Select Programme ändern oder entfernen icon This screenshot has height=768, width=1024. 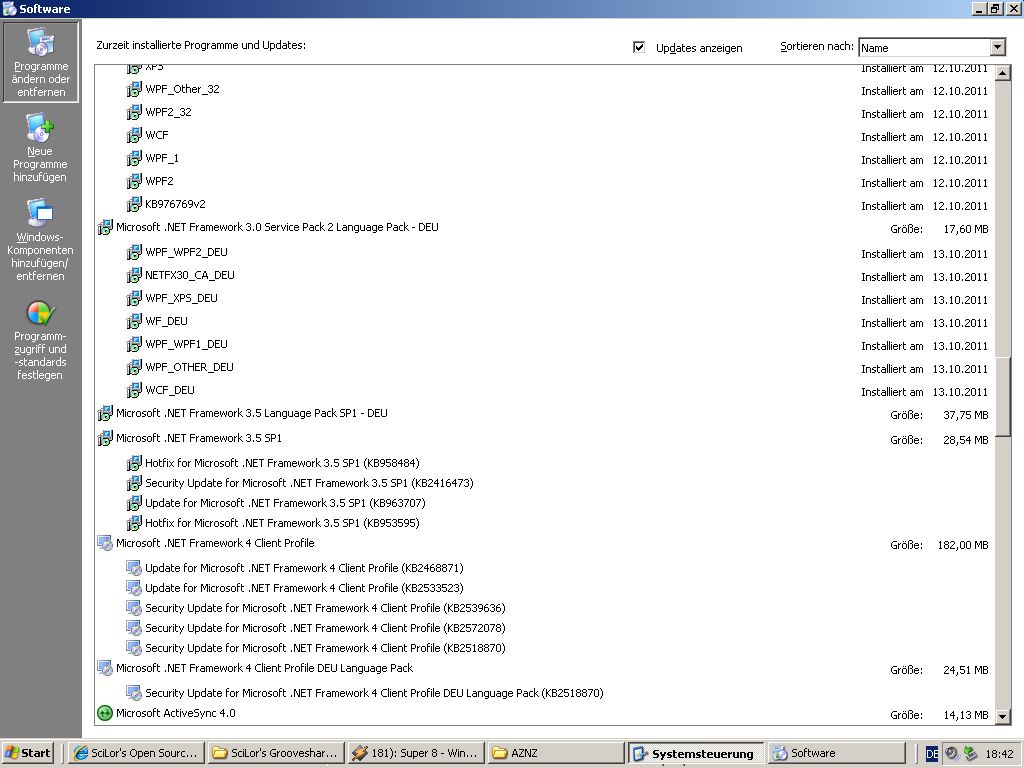pos(40,42)
